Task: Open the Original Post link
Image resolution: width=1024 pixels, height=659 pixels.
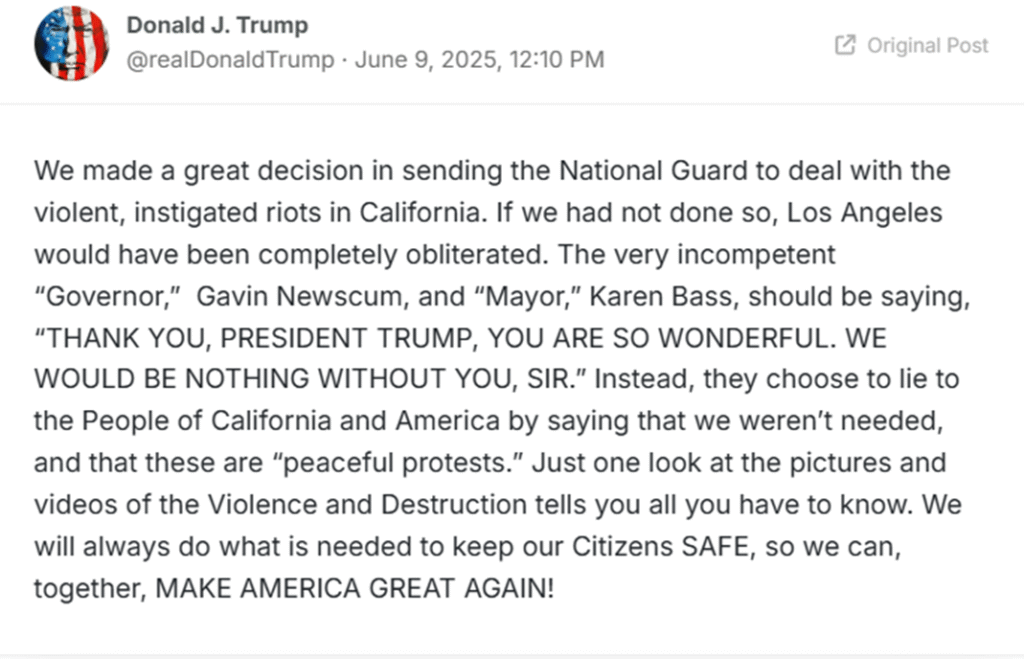Action: click(912, 45)
